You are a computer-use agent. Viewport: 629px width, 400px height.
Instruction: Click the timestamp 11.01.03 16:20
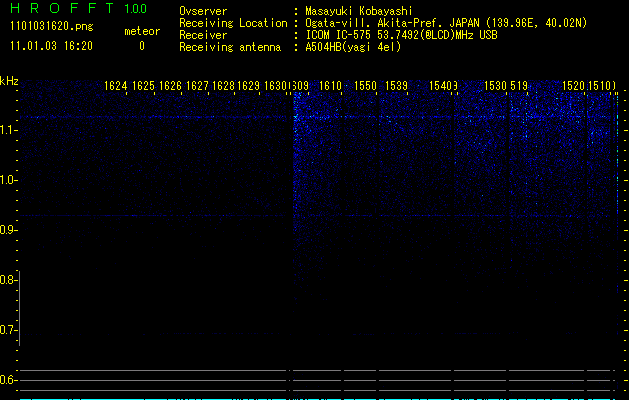click(x=51, y=46)
